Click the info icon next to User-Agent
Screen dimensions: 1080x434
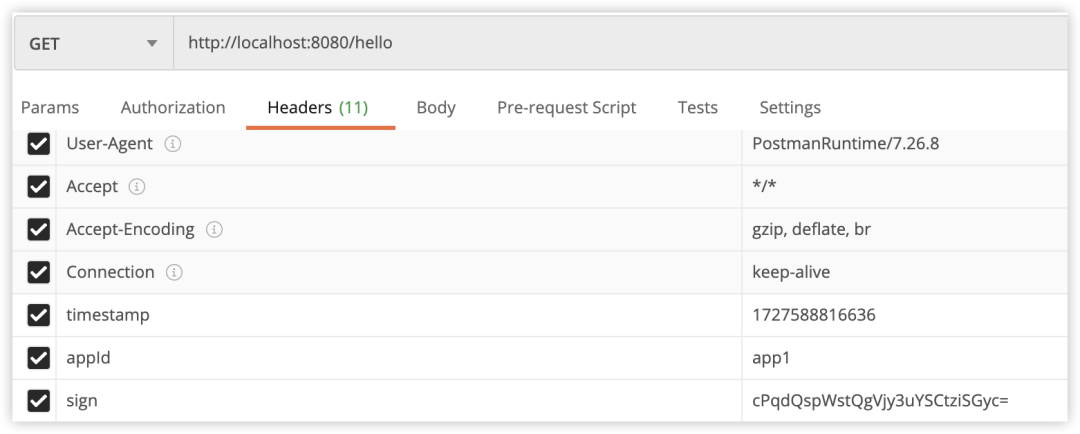click(173, 144)
